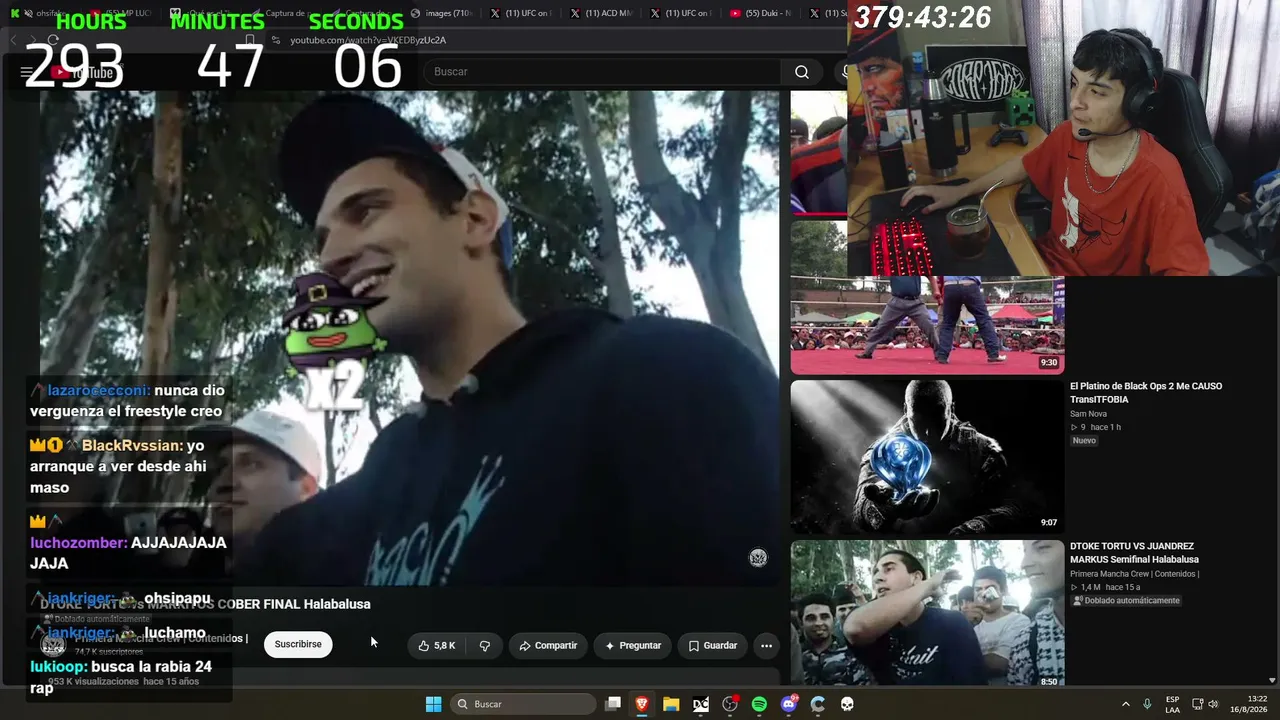
Task: Select the first '(11) UFC on' tab
Action: [x=522, y=13]
